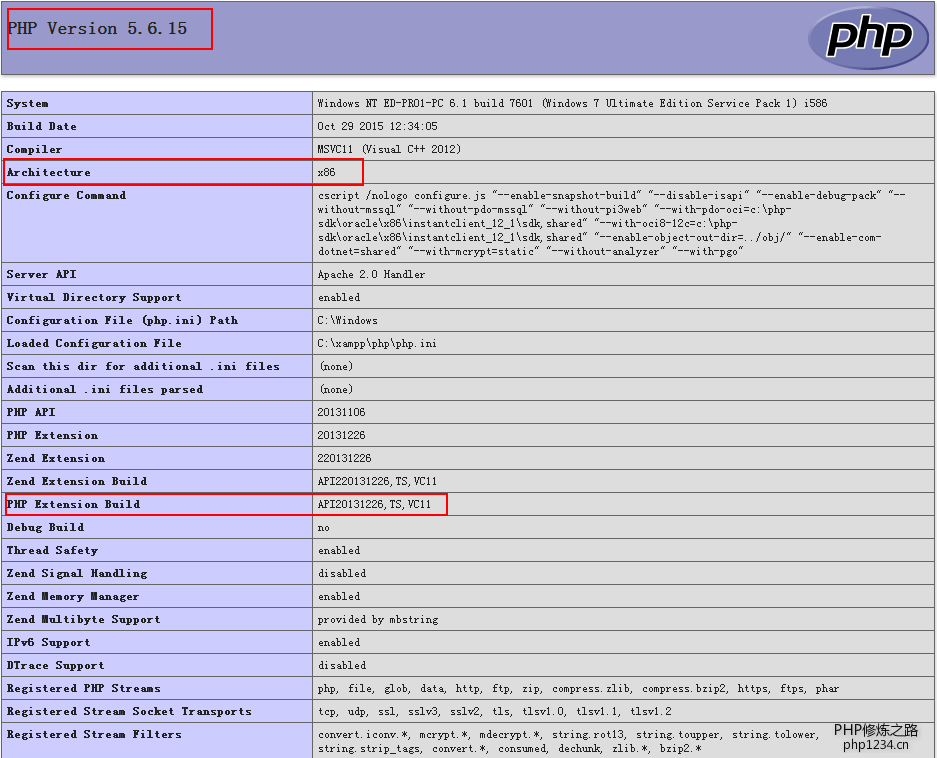Click the PHP logo image
This screenshot has width=937, height=758.
(870, 37)
